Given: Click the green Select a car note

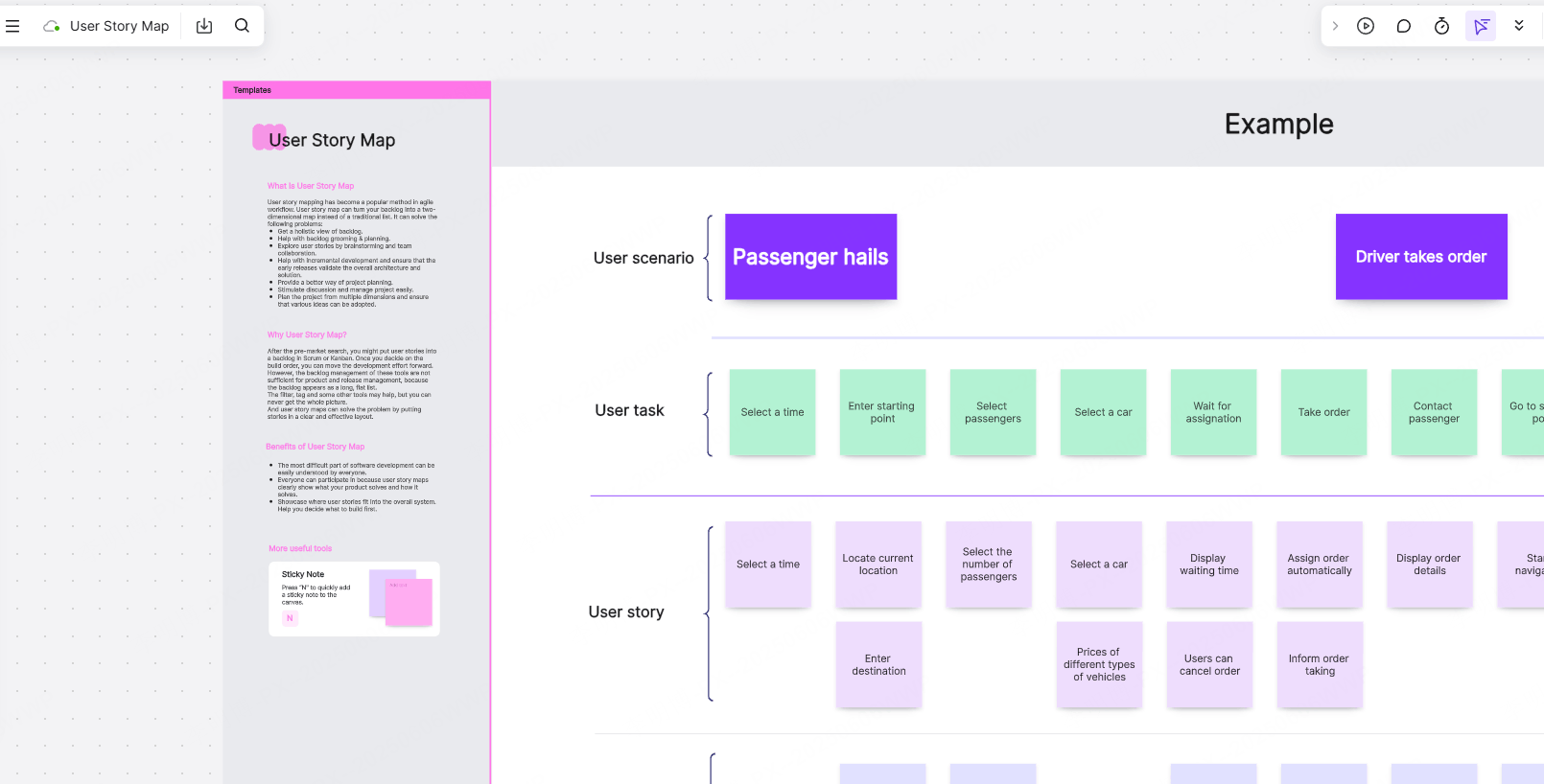Looking at the screenshot, I should (1103, 412).
